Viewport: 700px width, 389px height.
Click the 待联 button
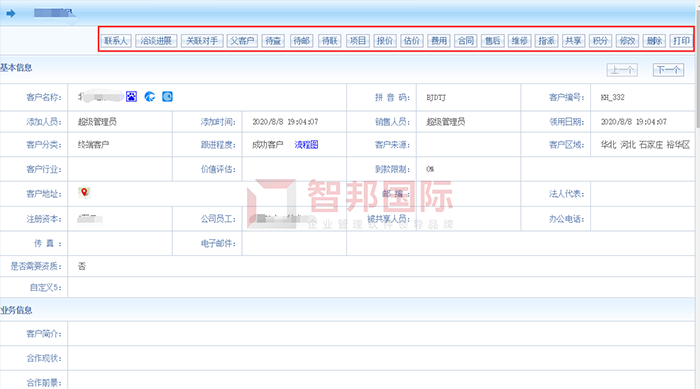click(330, 41)
